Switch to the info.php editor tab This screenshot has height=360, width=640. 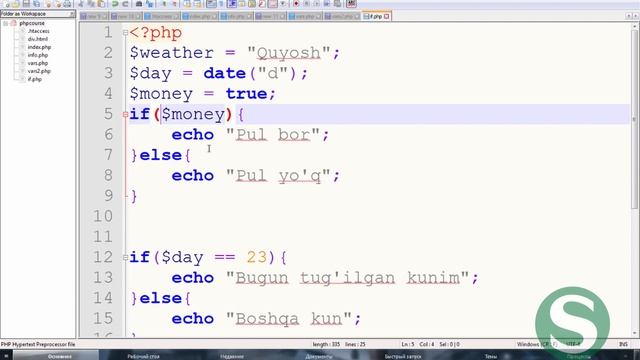click(237, 16)
